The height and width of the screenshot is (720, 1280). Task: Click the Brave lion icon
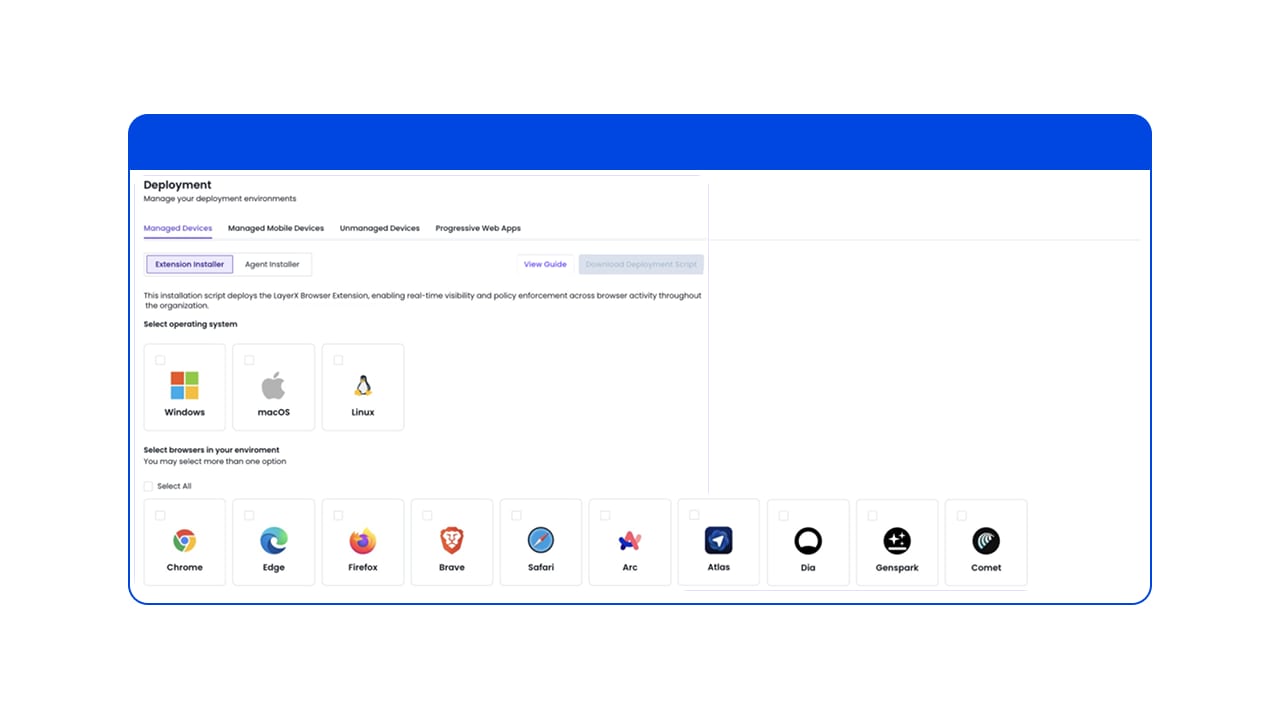coord(452,542)
